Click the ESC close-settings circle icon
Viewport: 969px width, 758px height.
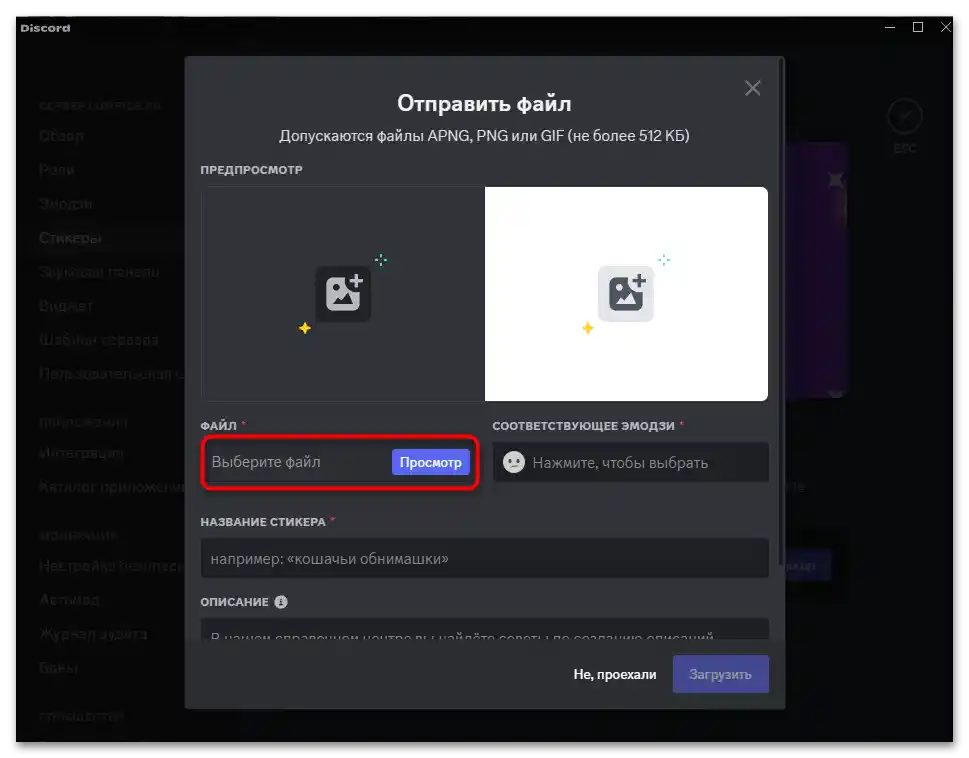pyautogui.click(x=905, y=117)
